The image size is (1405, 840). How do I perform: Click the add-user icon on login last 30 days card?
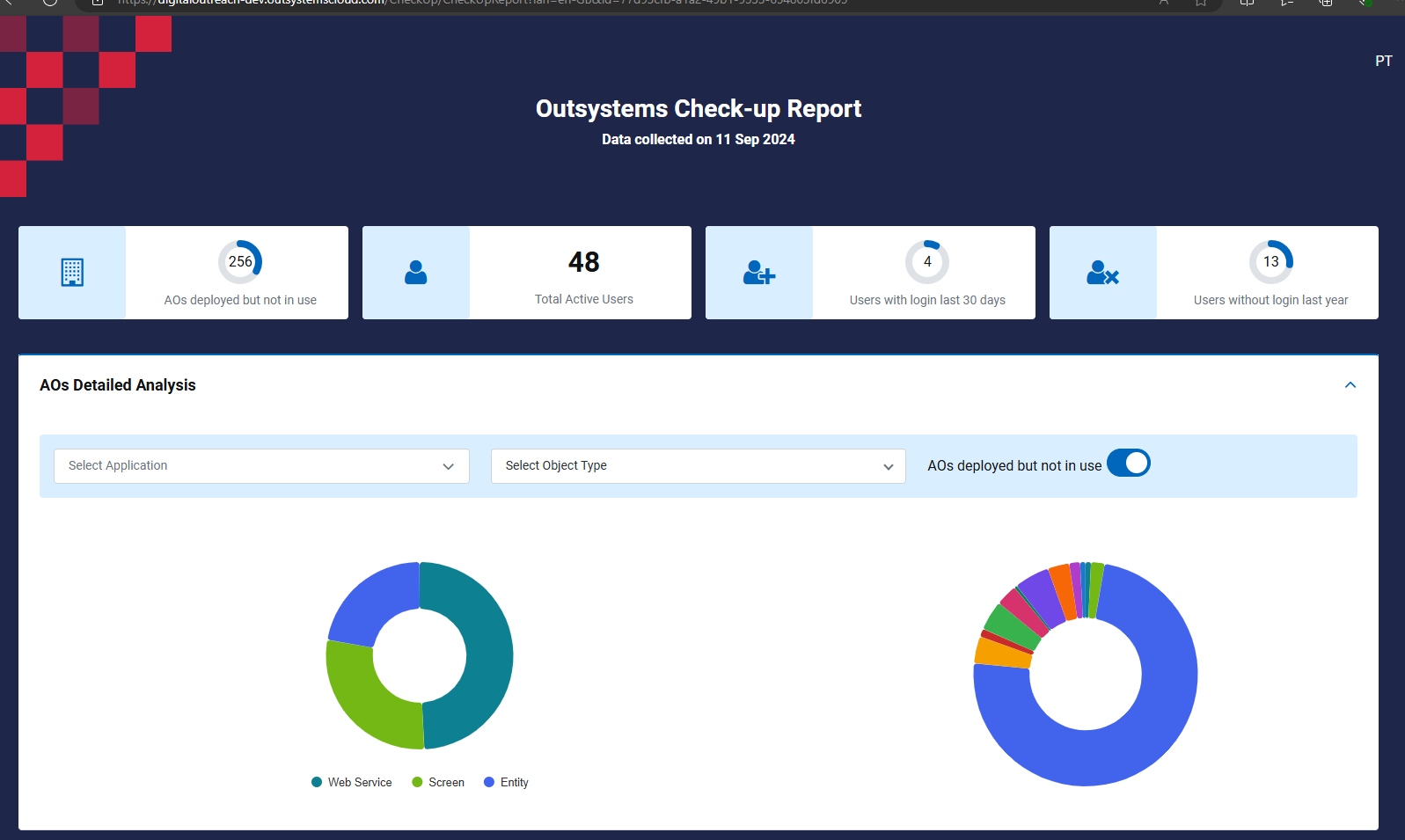click(759, 273)
